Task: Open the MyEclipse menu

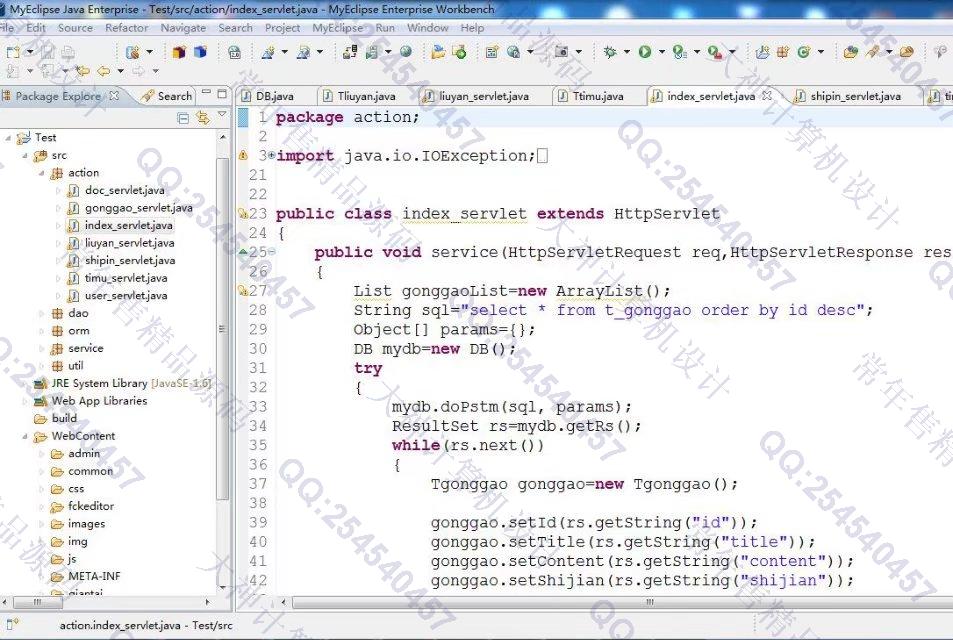Action: (x=337, y=28)
